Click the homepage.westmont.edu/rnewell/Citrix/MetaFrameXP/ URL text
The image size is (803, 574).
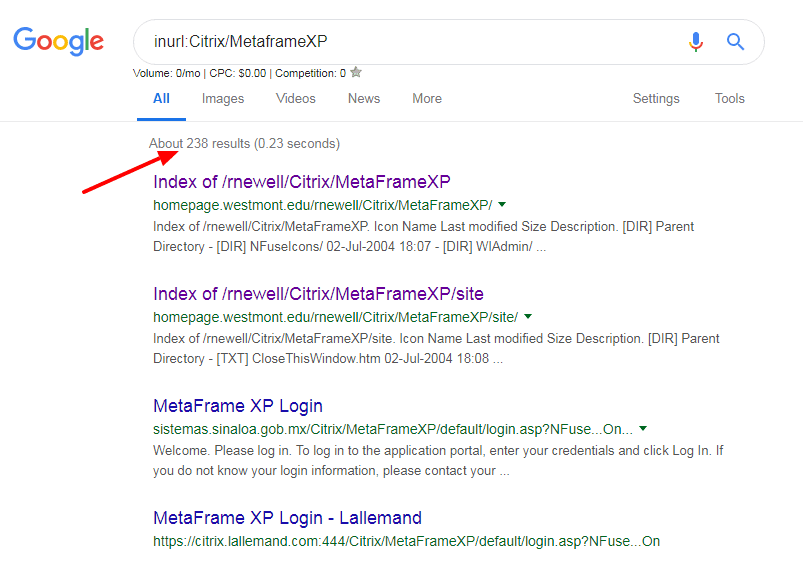click(x=323, y=205)
